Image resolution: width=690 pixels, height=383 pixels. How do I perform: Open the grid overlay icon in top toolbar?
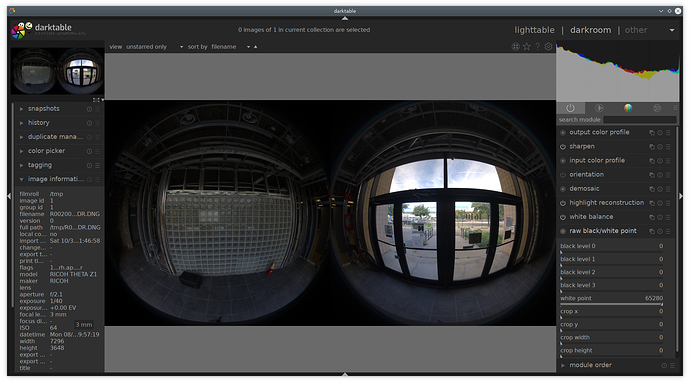[x=515, y=47]
